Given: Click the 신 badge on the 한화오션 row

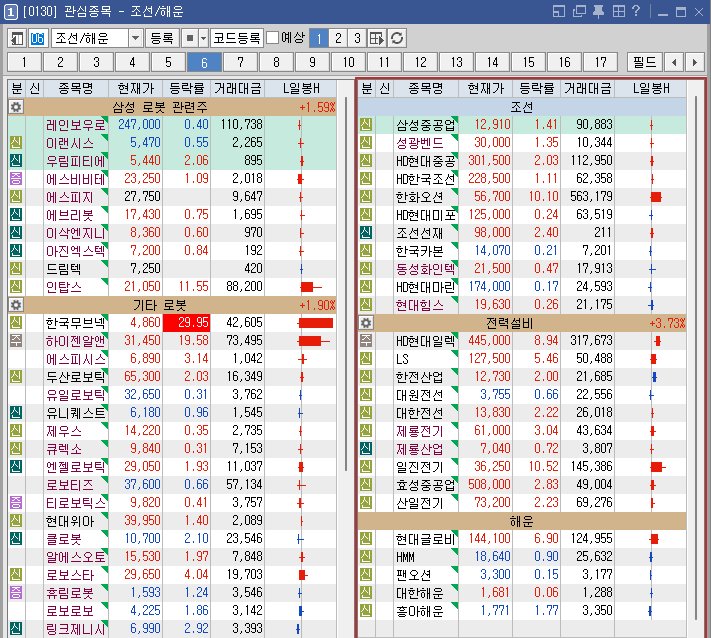Looking at the screenshot, I should [x=366, y=196].
